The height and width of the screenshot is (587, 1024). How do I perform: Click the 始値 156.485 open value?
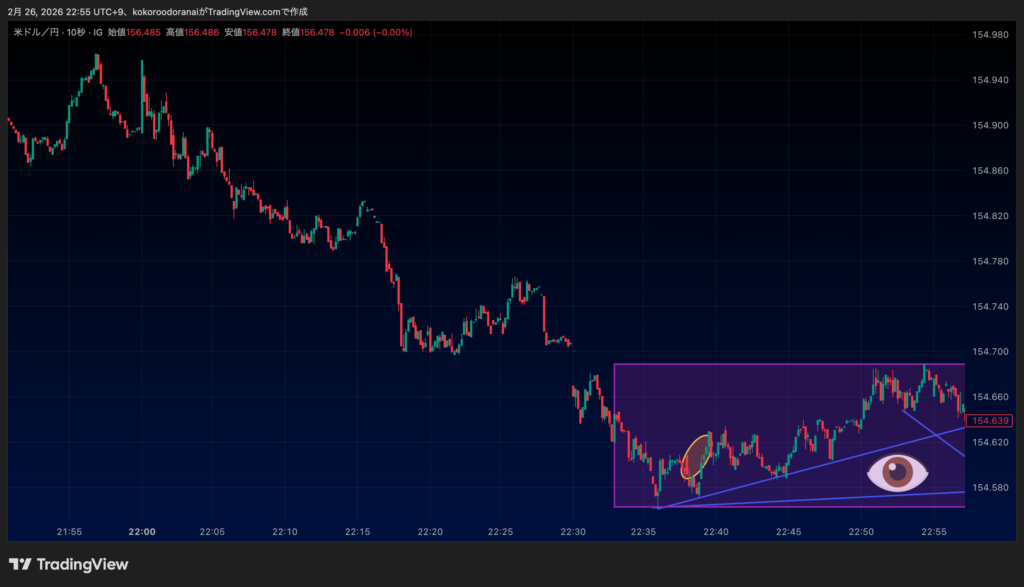(x=133, y=32)
